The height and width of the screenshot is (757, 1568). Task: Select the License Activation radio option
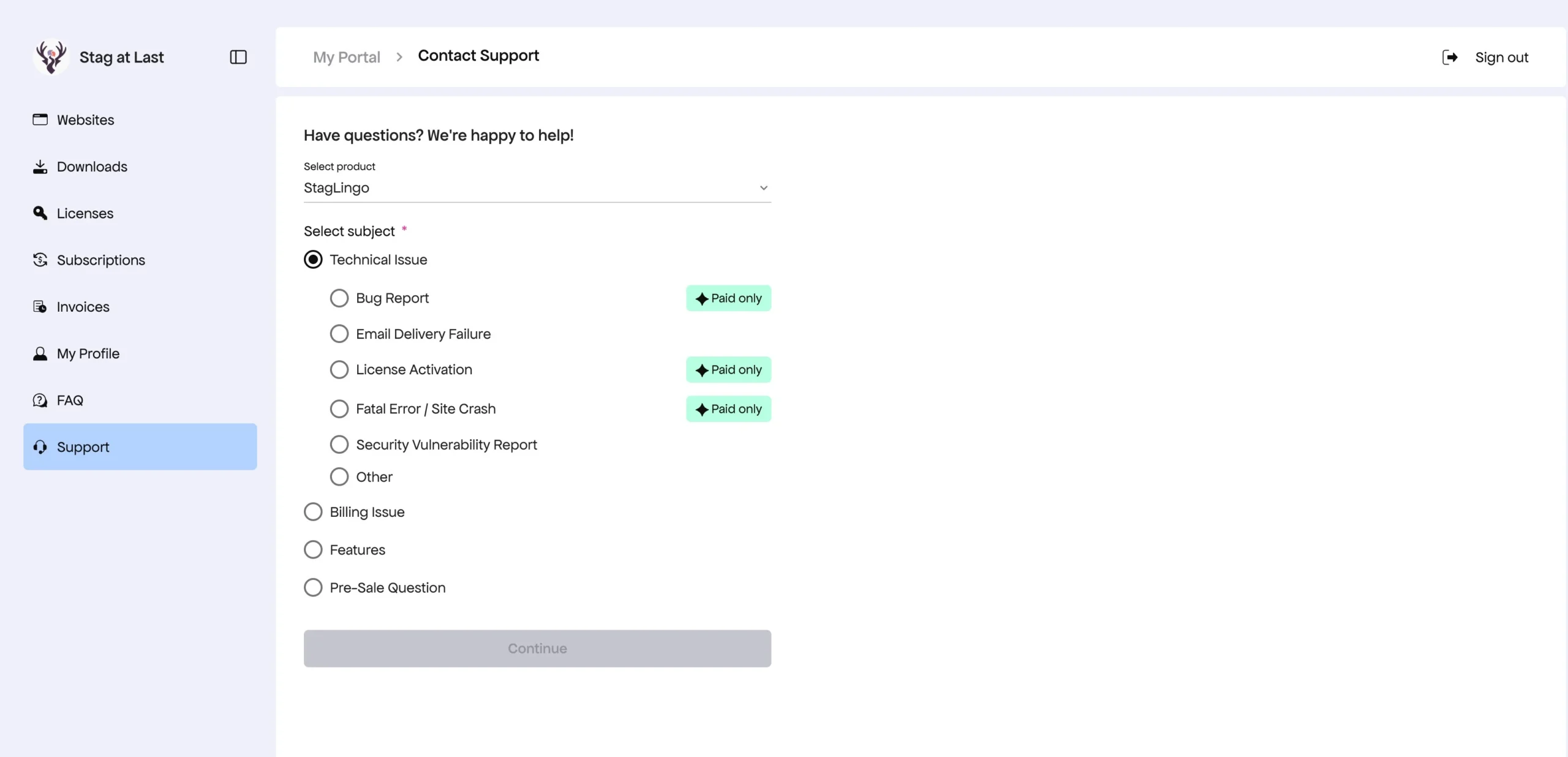(x=339, y=369)
